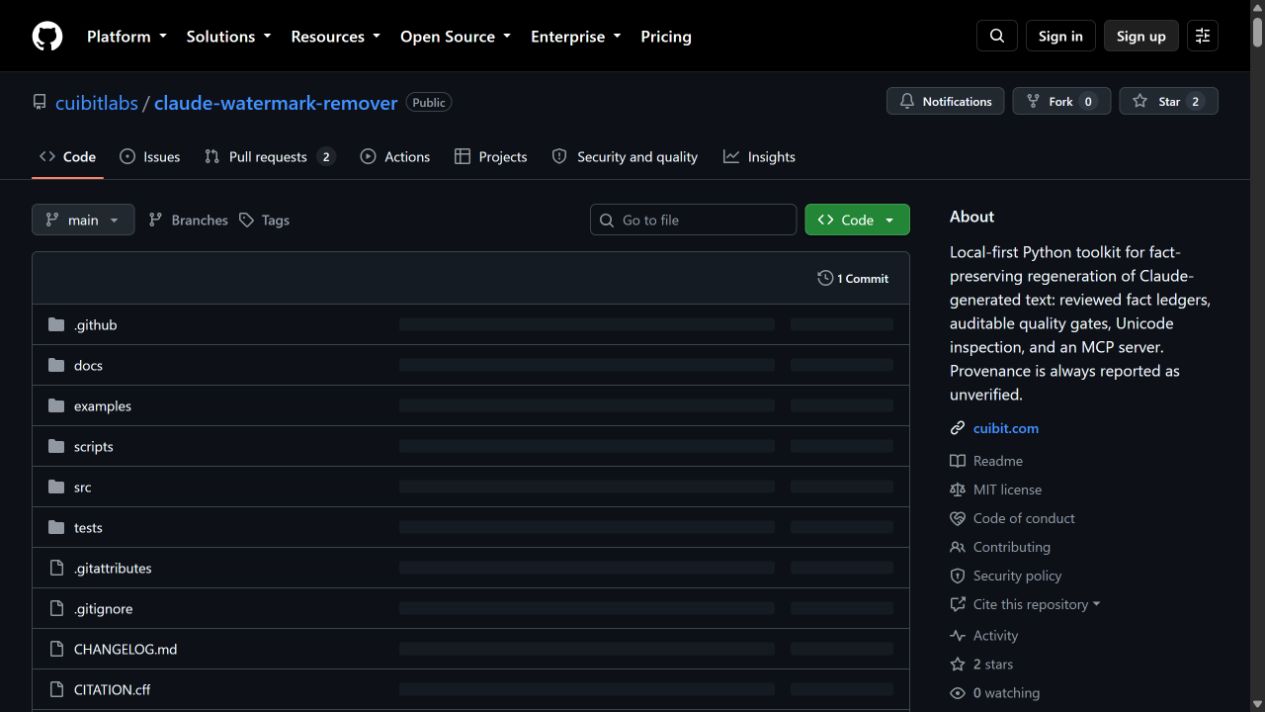The width and height of the screenshot is (1265, 712).
Task: Open the CITATION.cff file name
Action: (x=112, y=690)
